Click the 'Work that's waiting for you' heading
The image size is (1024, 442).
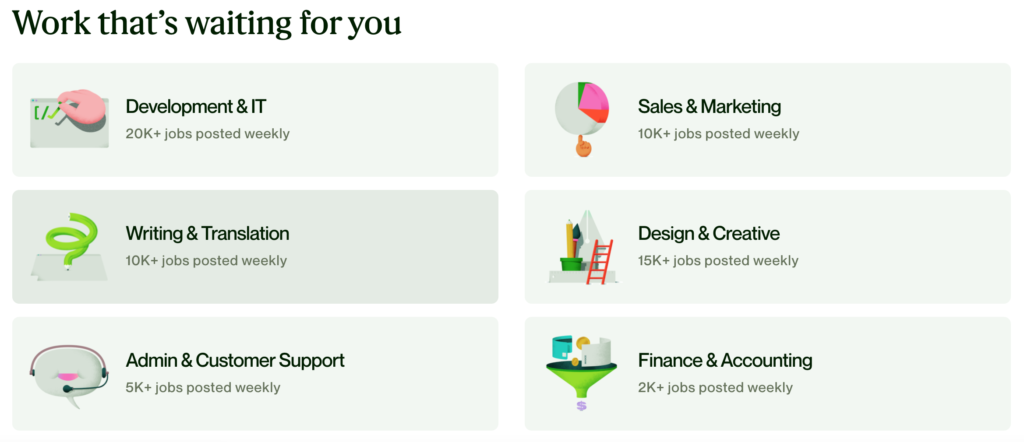(x=207, y=24)
